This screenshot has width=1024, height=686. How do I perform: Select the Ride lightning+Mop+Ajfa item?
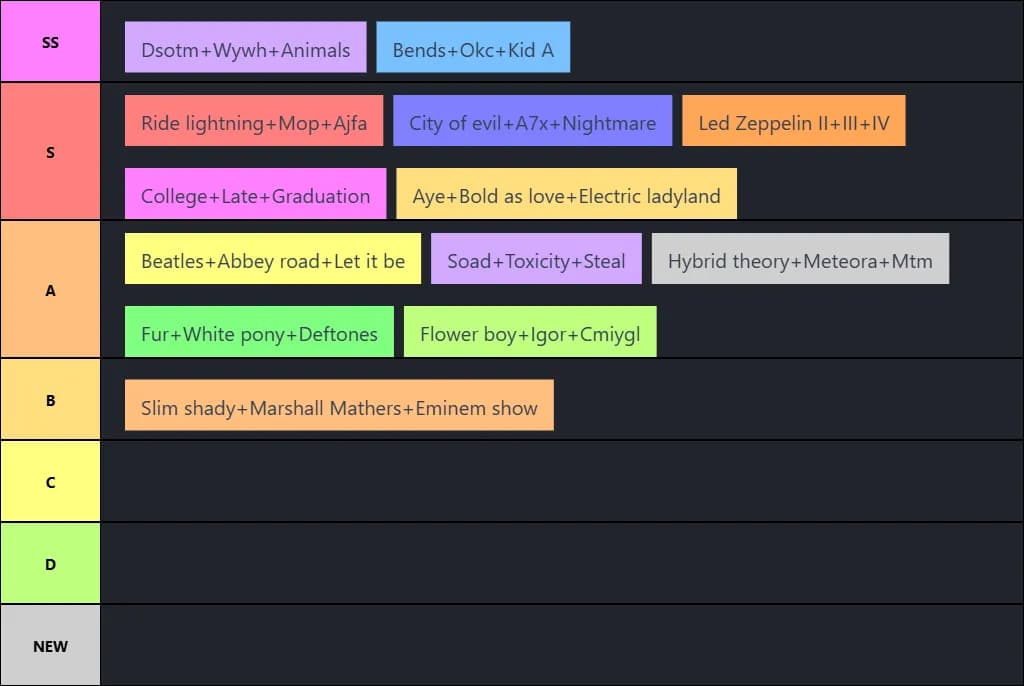coord(254,122)
